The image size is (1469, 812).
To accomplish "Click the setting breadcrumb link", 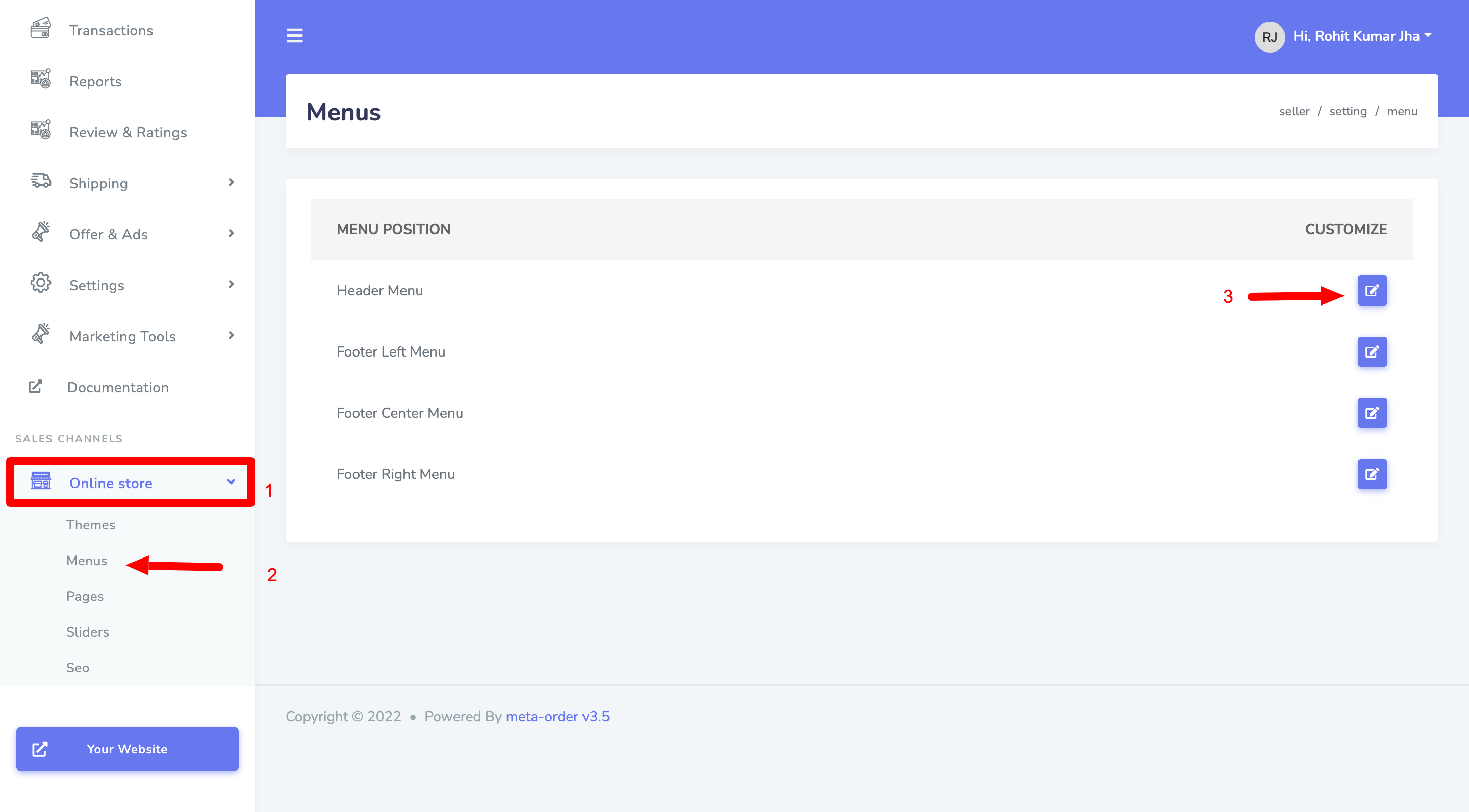I will 1348,111.
